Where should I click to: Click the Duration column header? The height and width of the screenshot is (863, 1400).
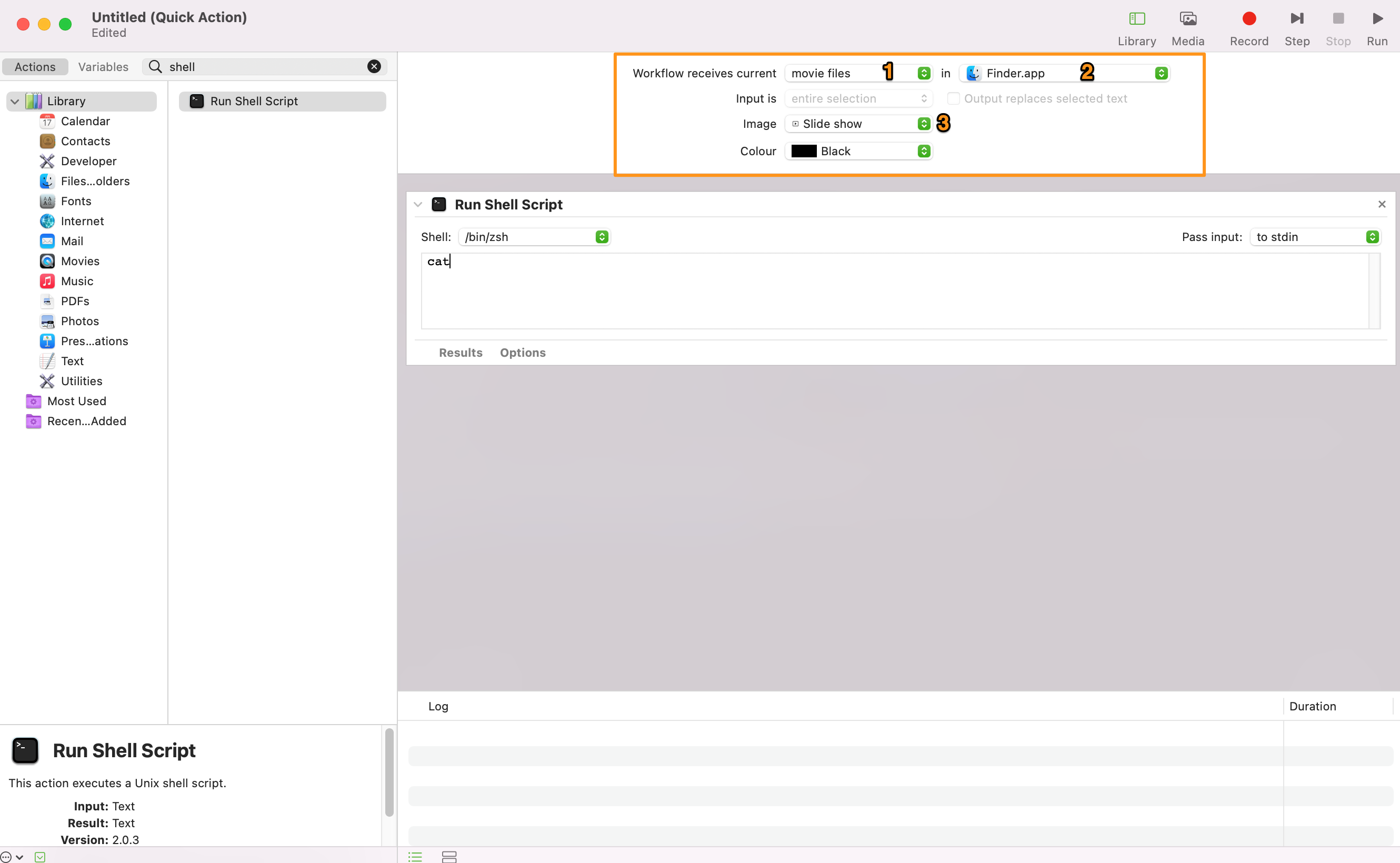coord(1312,706)
